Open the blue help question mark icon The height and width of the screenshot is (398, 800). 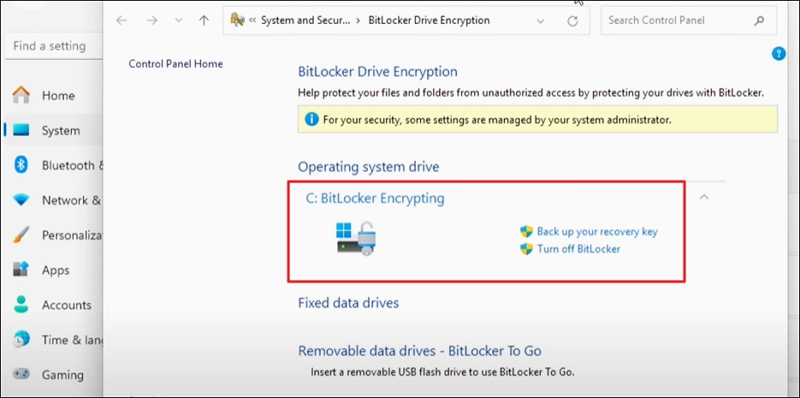point(779,53)
